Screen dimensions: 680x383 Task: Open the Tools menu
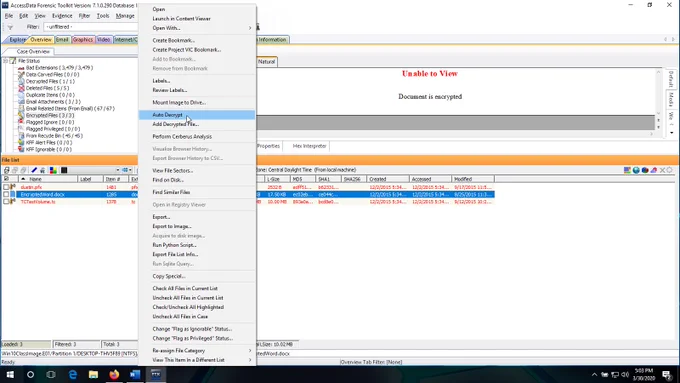coord(103,16)
